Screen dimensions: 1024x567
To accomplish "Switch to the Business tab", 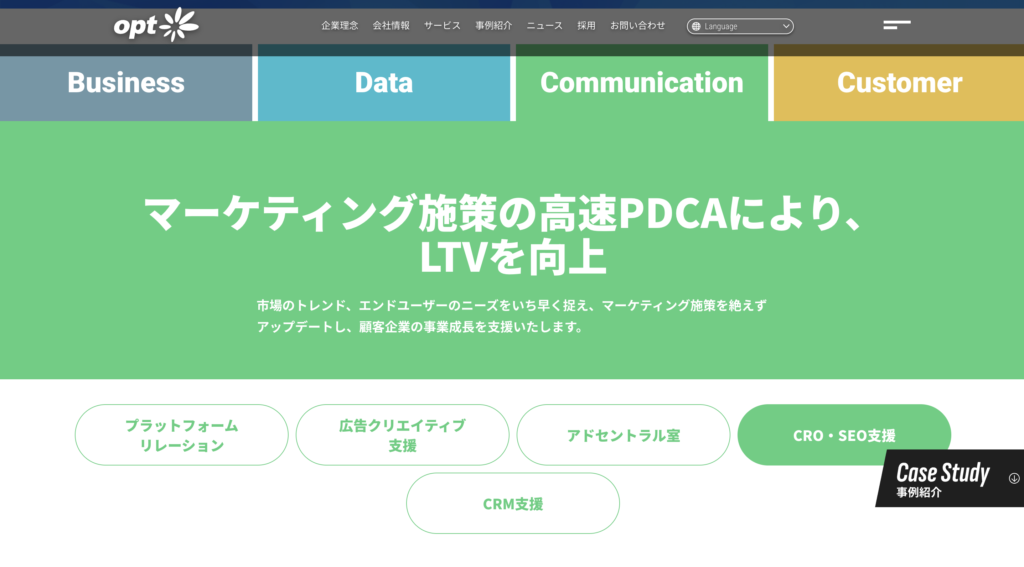I will tap(126, 83).
